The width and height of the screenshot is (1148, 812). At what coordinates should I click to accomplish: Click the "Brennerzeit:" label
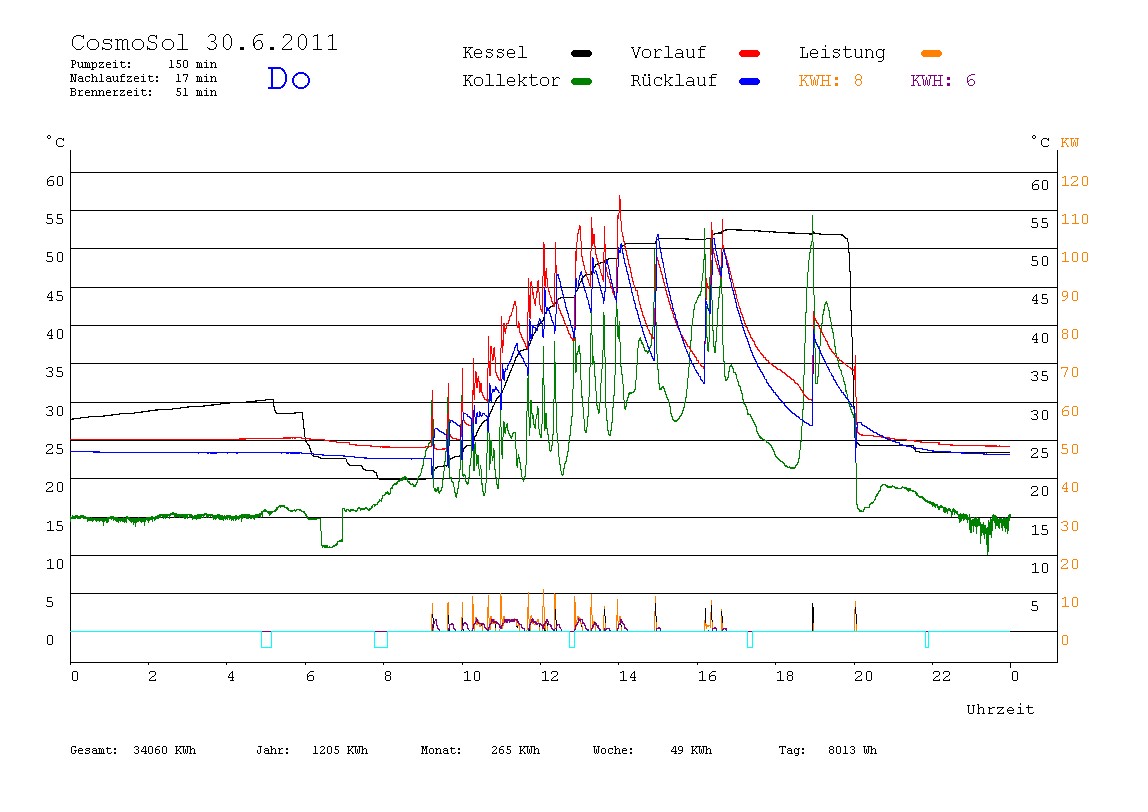(x=111, y=92)
